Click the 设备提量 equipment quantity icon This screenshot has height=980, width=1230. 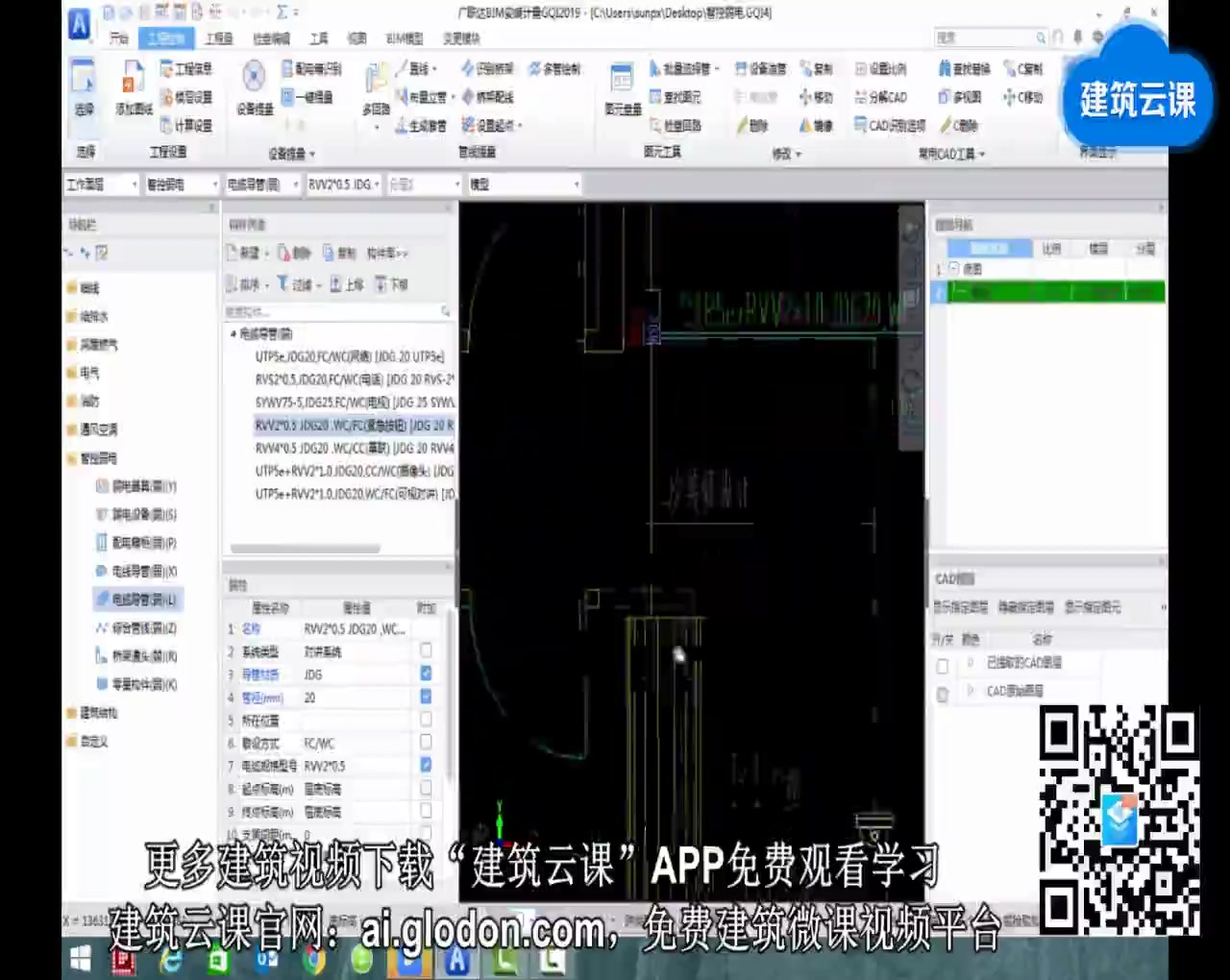254,88
